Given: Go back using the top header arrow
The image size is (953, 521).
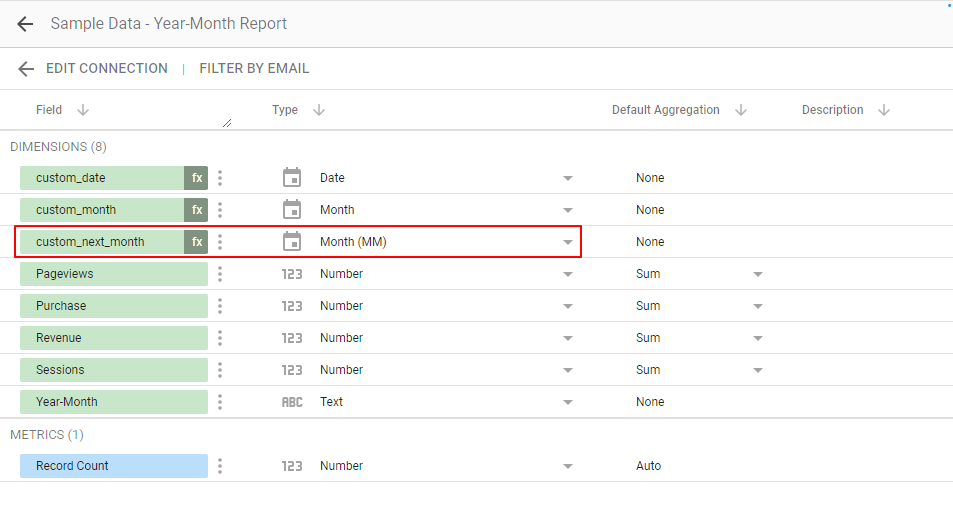Looking at the screenshot, I should point(25,24).
